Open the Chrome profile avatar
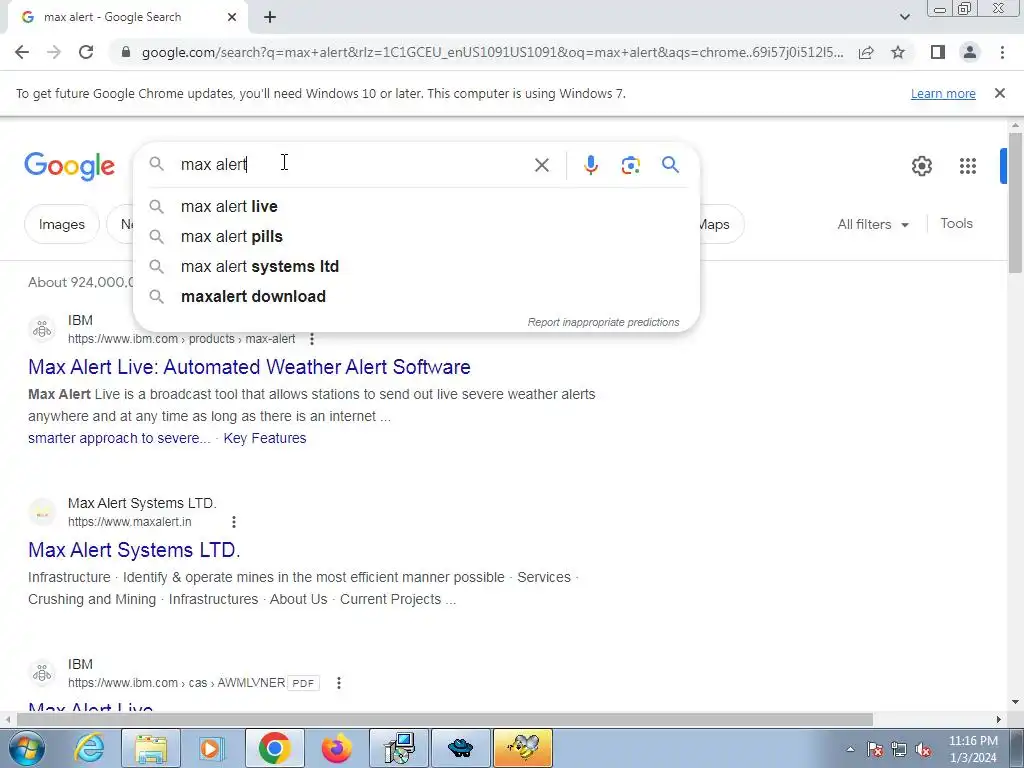Screen dimensions: 1024x768 (x=970, y=52)
